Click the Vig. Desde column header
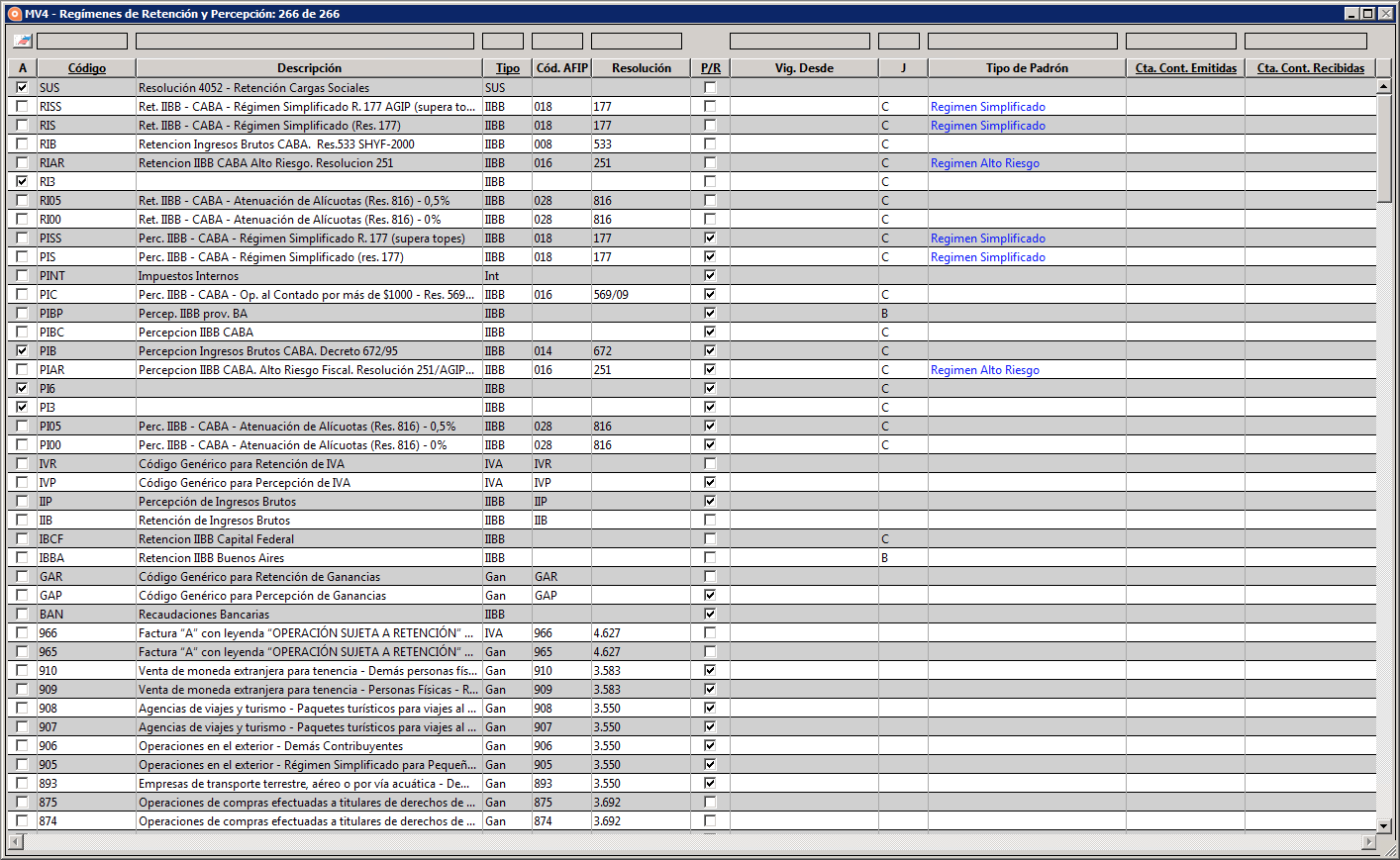The width and height of the screenshot is (1400, 860). click(x=804, y=68)
